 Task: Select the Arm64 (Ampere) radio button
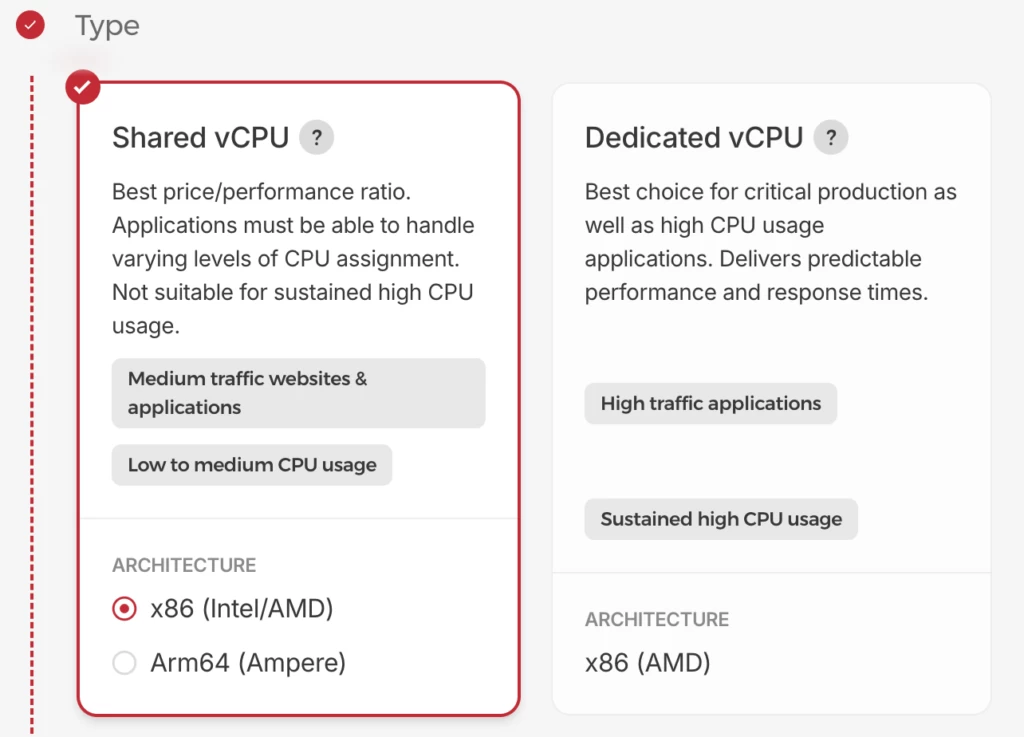pyautogui.click(x=124, y=663)
